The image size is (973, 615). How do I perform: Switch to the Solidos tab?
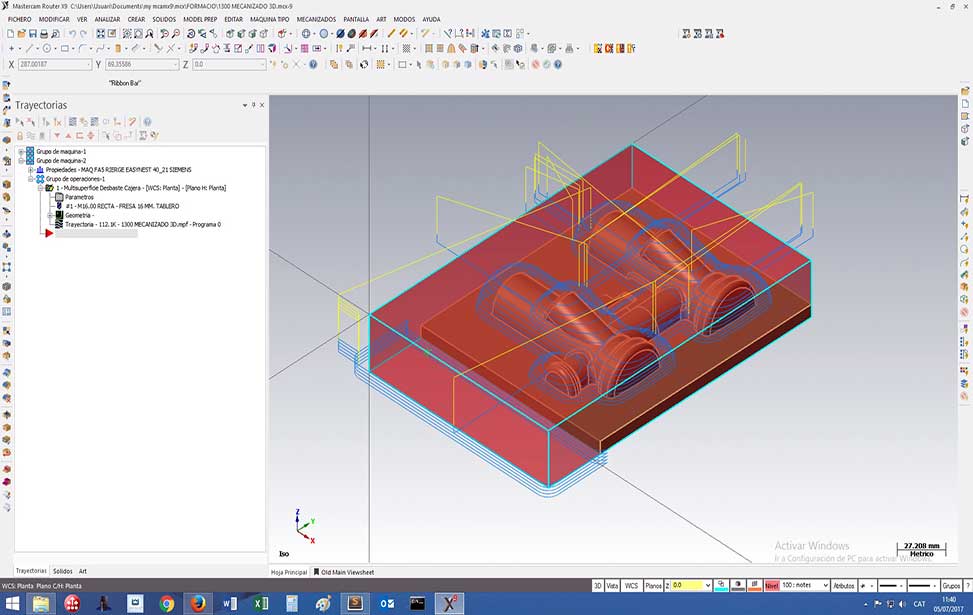63,571
